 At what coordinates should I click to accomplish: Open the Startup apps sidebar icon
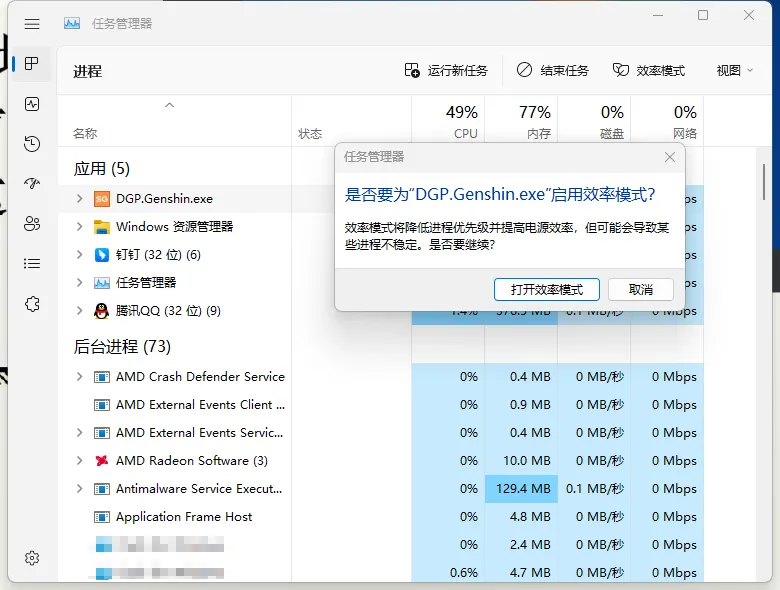(x=32, y=184)
